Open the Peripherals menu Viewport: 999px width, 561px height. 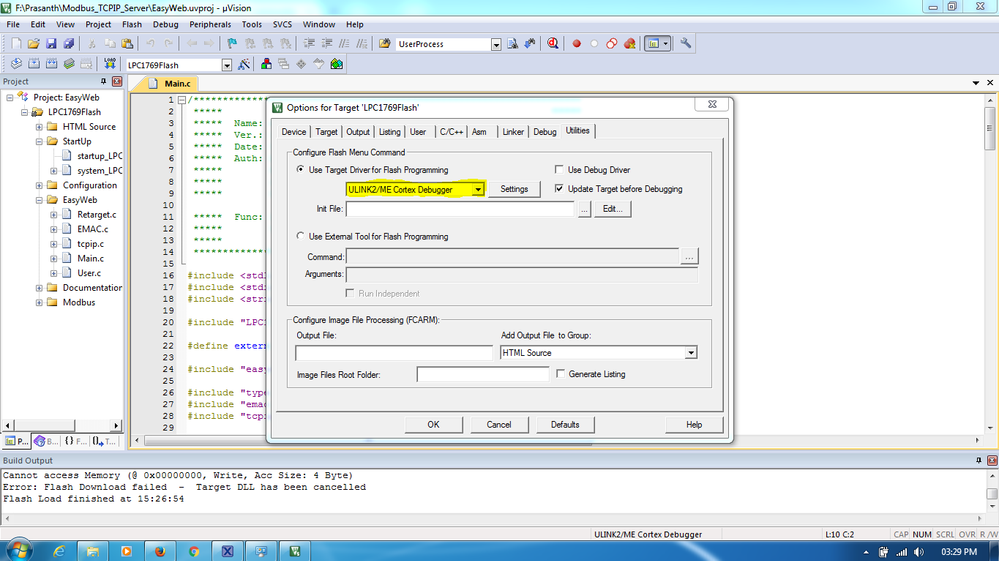coord(210,24)
